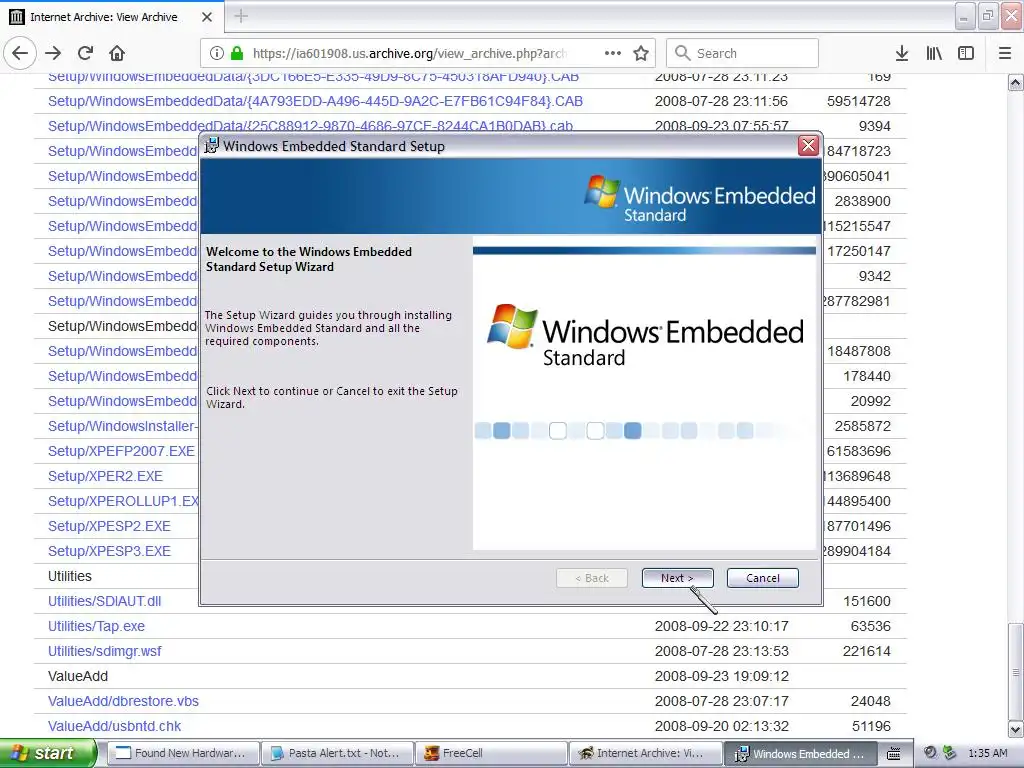
Task: Click the 1:35 AM clock
Action: point(987,753)
